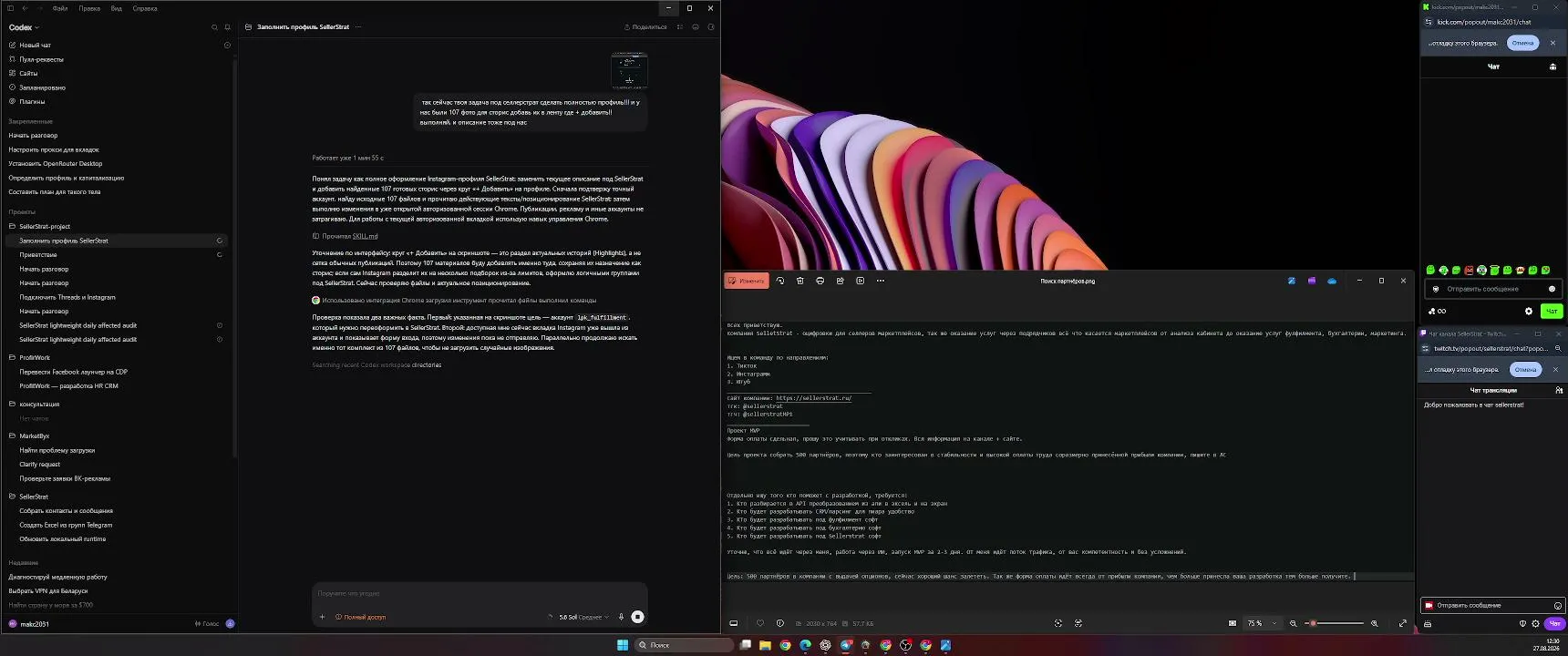This screenshot has height=656, width=1568.
Task: Open the 75 % zoom dropdown in Photos
Action: pyautogui.click(x=1262, y=623)
